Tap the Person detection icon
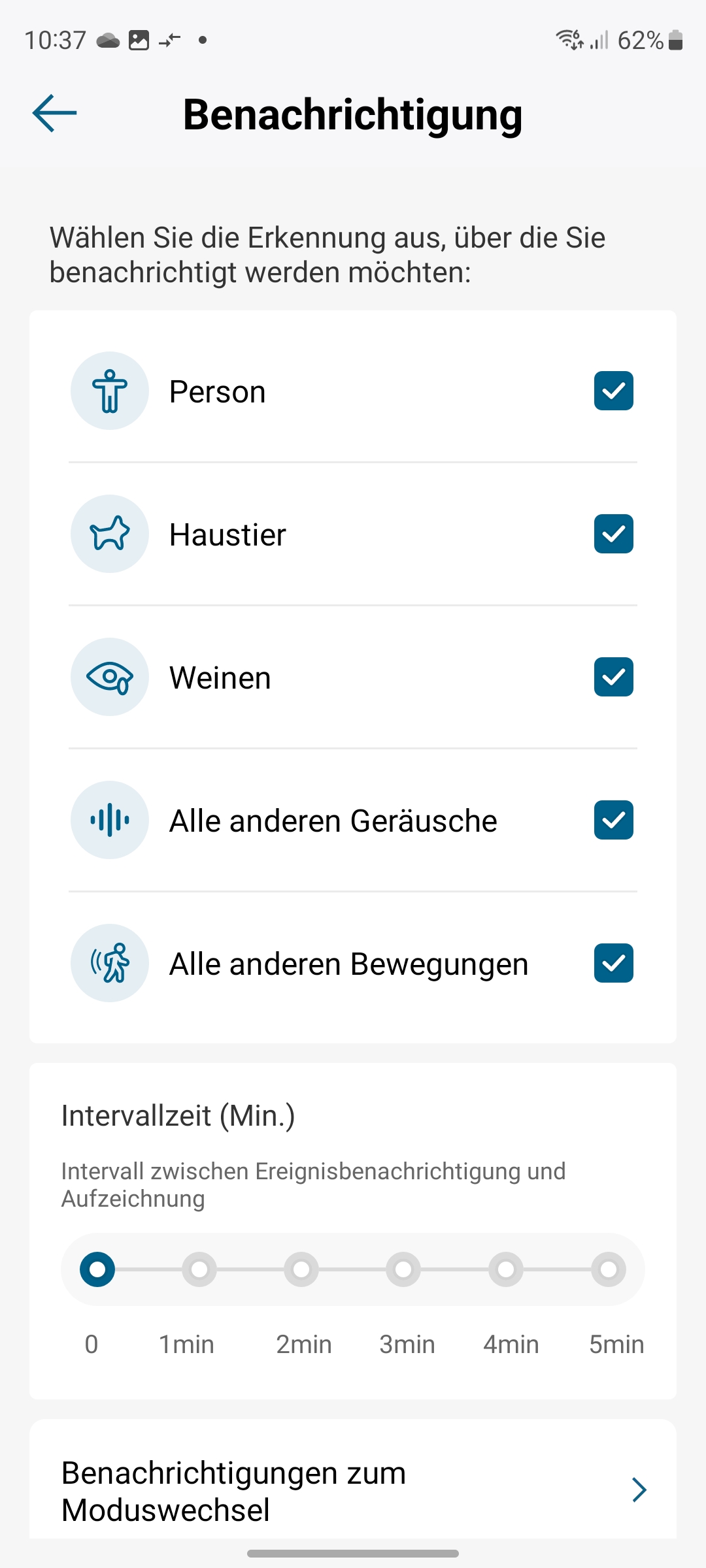Screen dimensions: 706x1568 pyautogui.click(x=110, y=391)
